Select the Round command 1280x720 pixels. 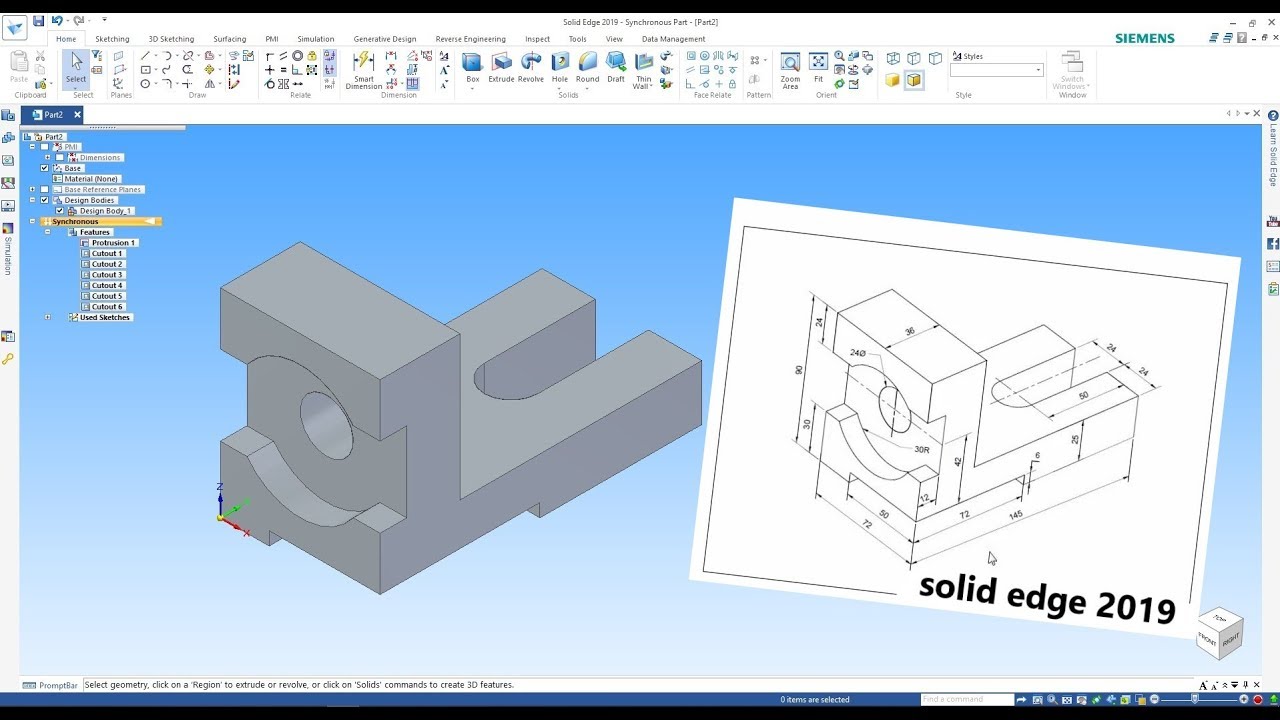tap(587, 67)
